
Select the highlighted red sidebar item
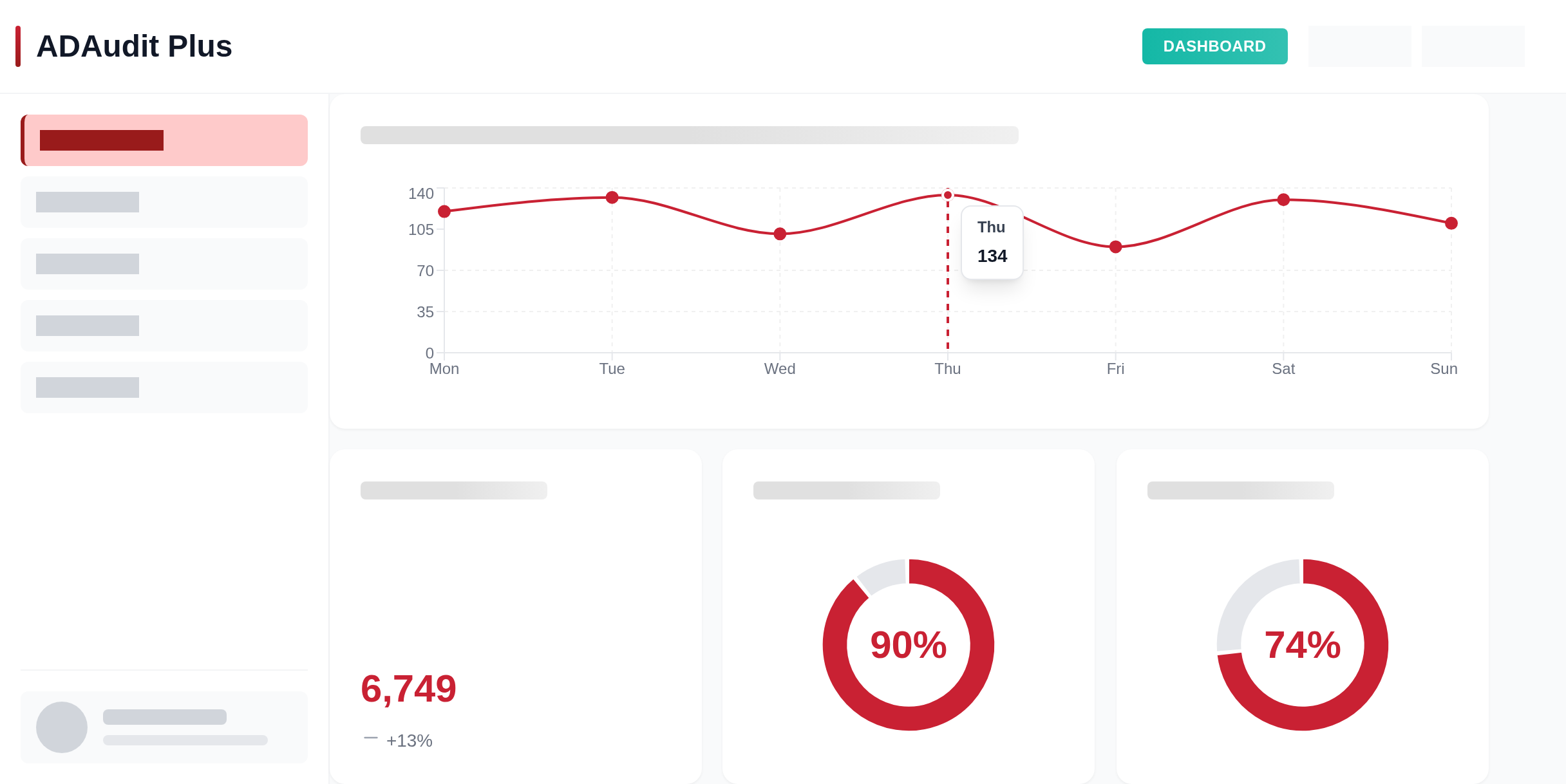(164, 140)
